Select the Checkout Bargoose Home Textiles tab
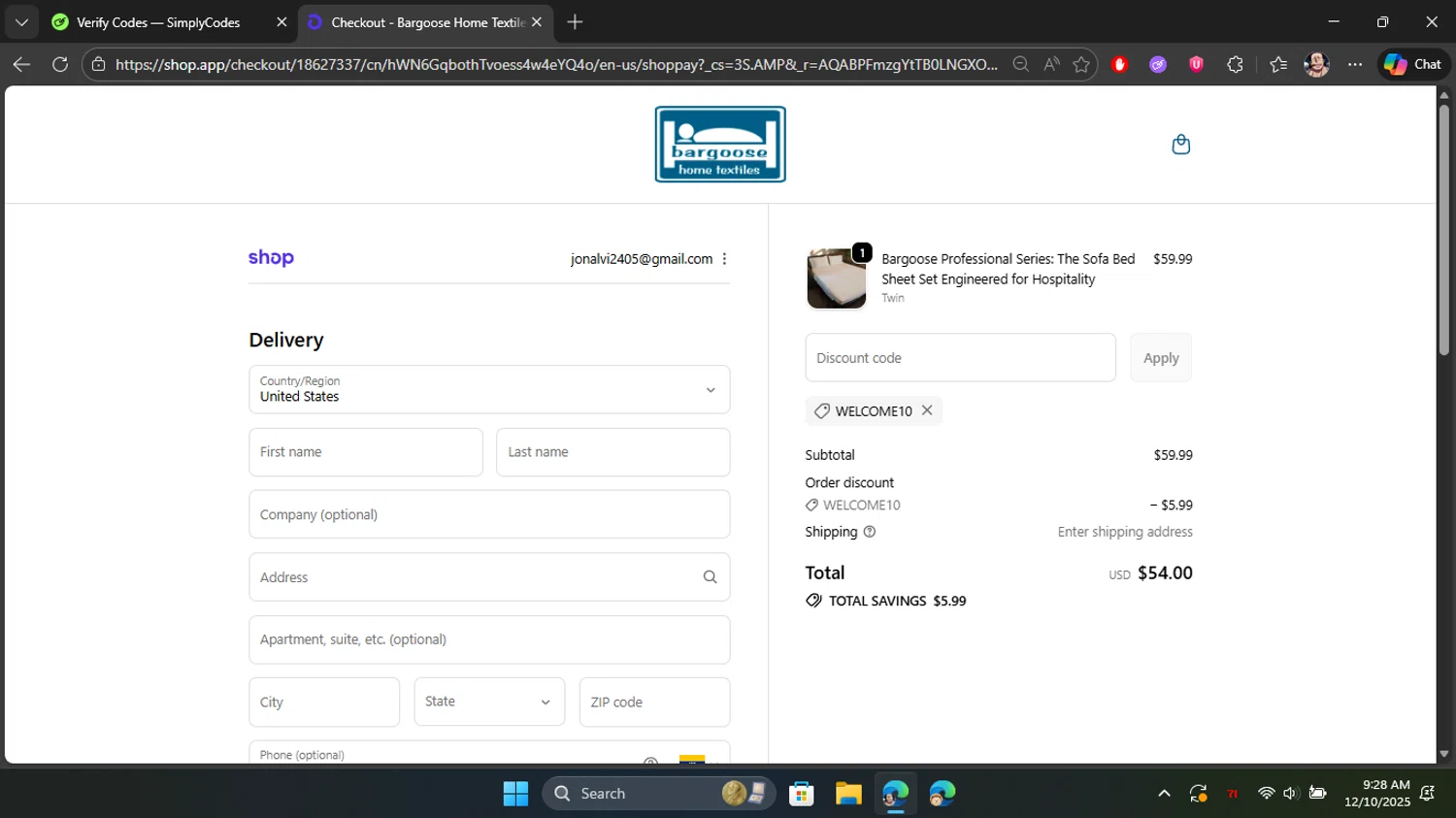 (423, 22)
